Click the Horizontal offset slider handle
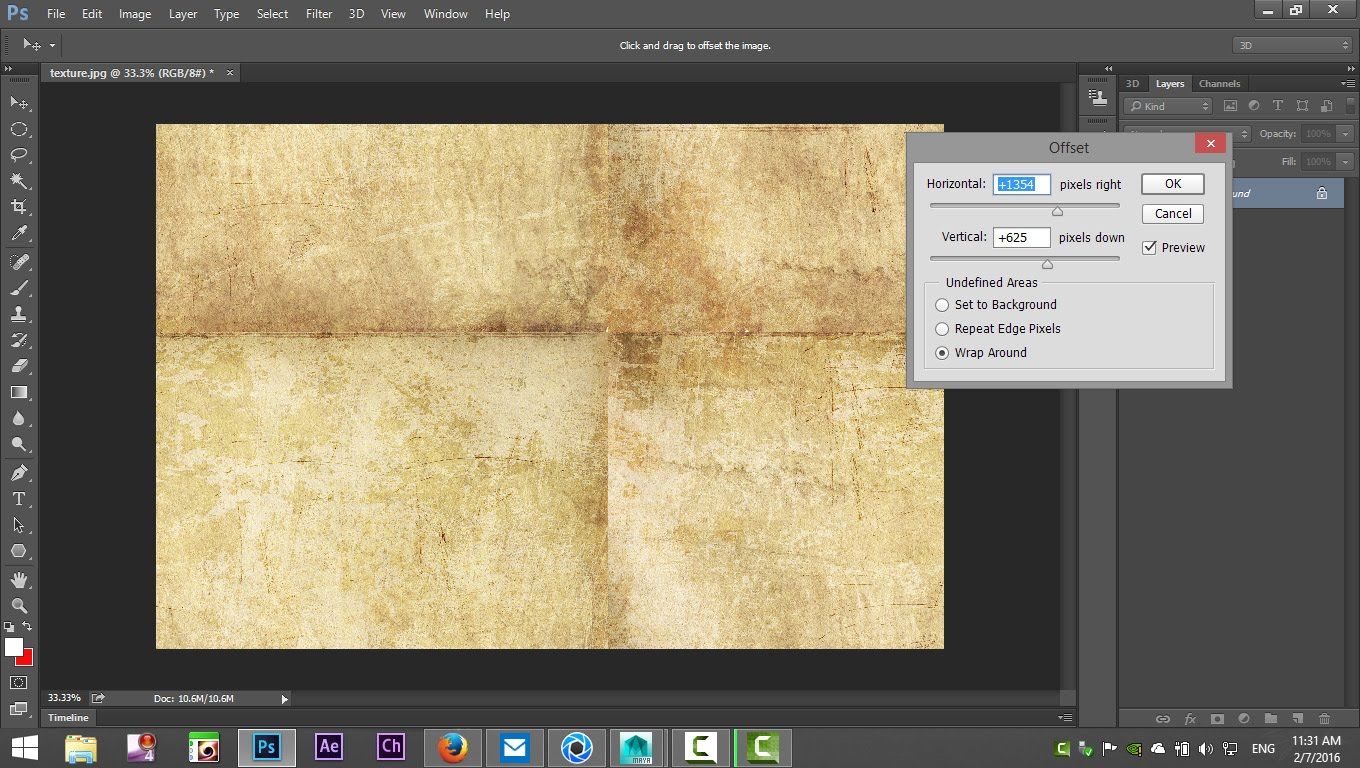The image size is (1360, 768). [x=1057, y=211]
